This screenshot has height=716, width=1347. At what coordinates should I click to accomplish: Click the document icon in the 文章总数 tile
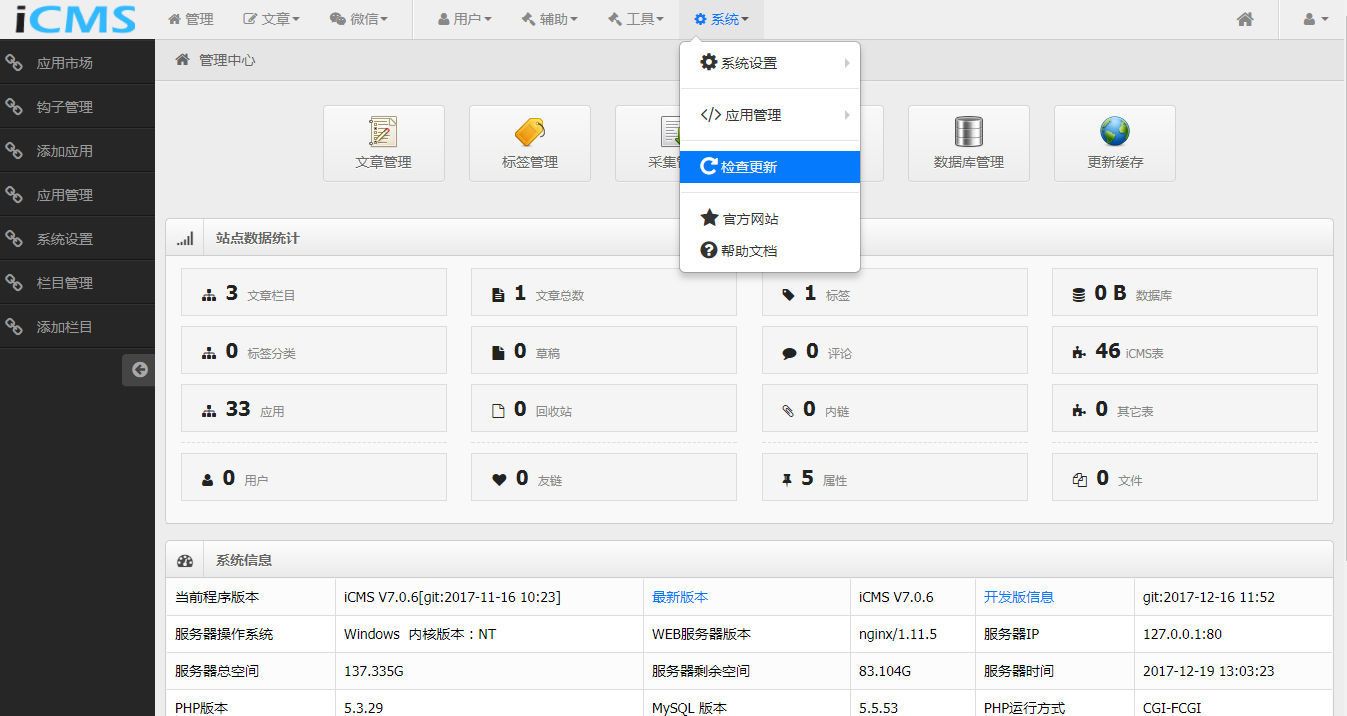pyautogui.click(x=498, y=295)
